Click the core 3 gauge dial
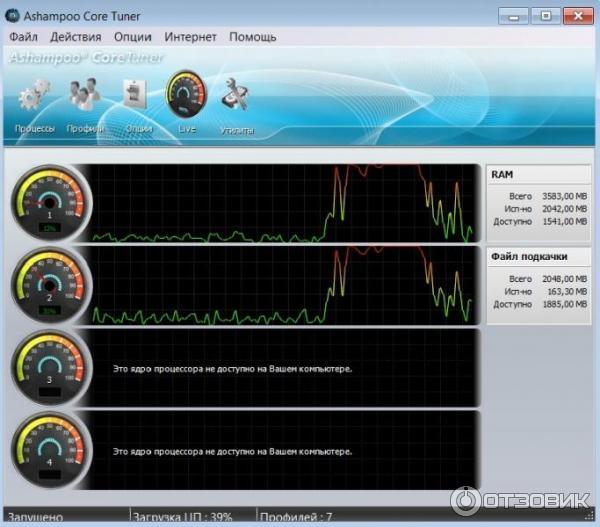 click(50, 368)
